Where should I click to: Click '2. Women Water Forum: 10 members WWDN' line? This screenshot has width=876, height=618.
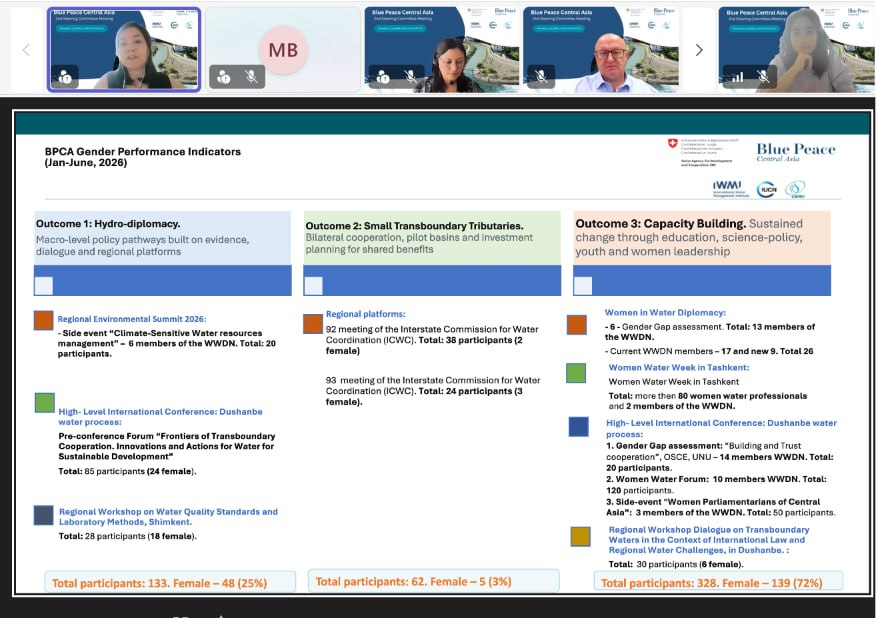coord(716,484)
